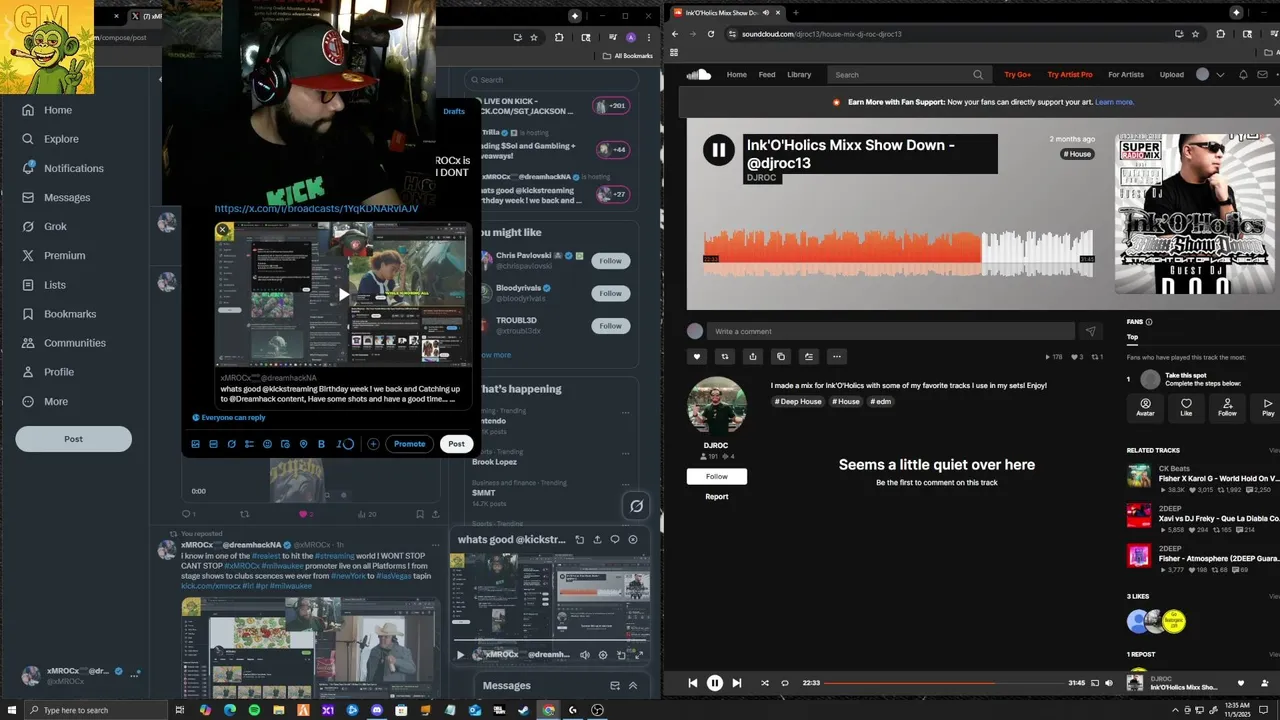Click the fan-steps Like button
This screenshot has width=1280, height=720.
(1186, 406)
